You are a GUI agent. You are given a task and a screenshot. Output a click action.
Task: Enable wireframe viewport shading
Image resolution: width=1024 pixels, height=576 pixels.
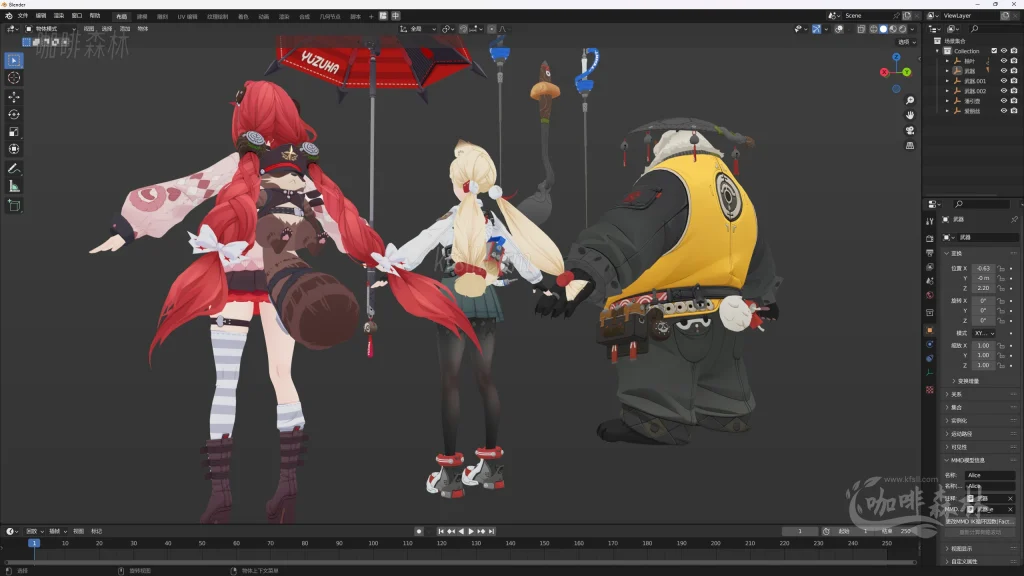(874, 29)
